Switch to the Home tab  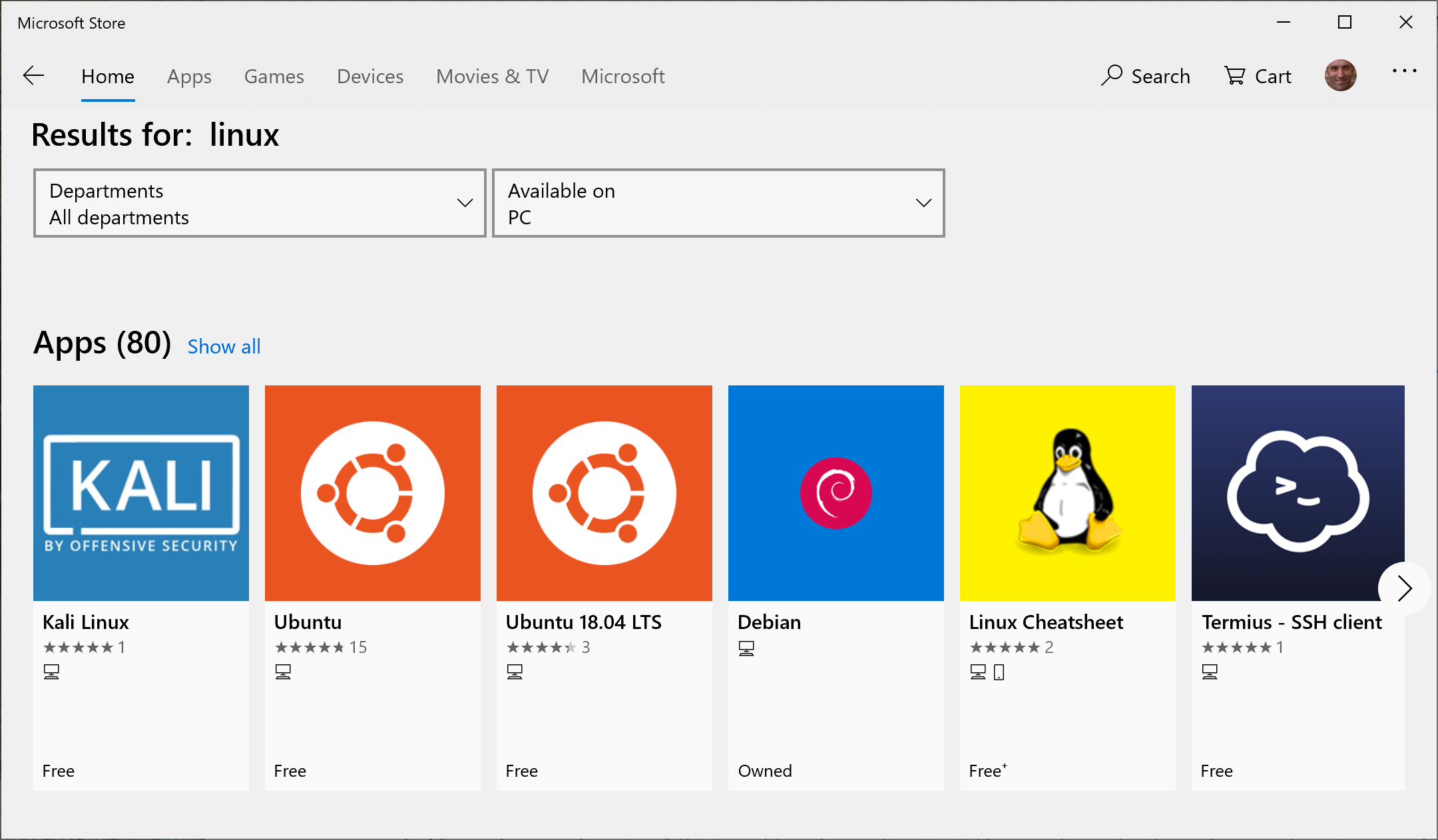tap(108, 77)
